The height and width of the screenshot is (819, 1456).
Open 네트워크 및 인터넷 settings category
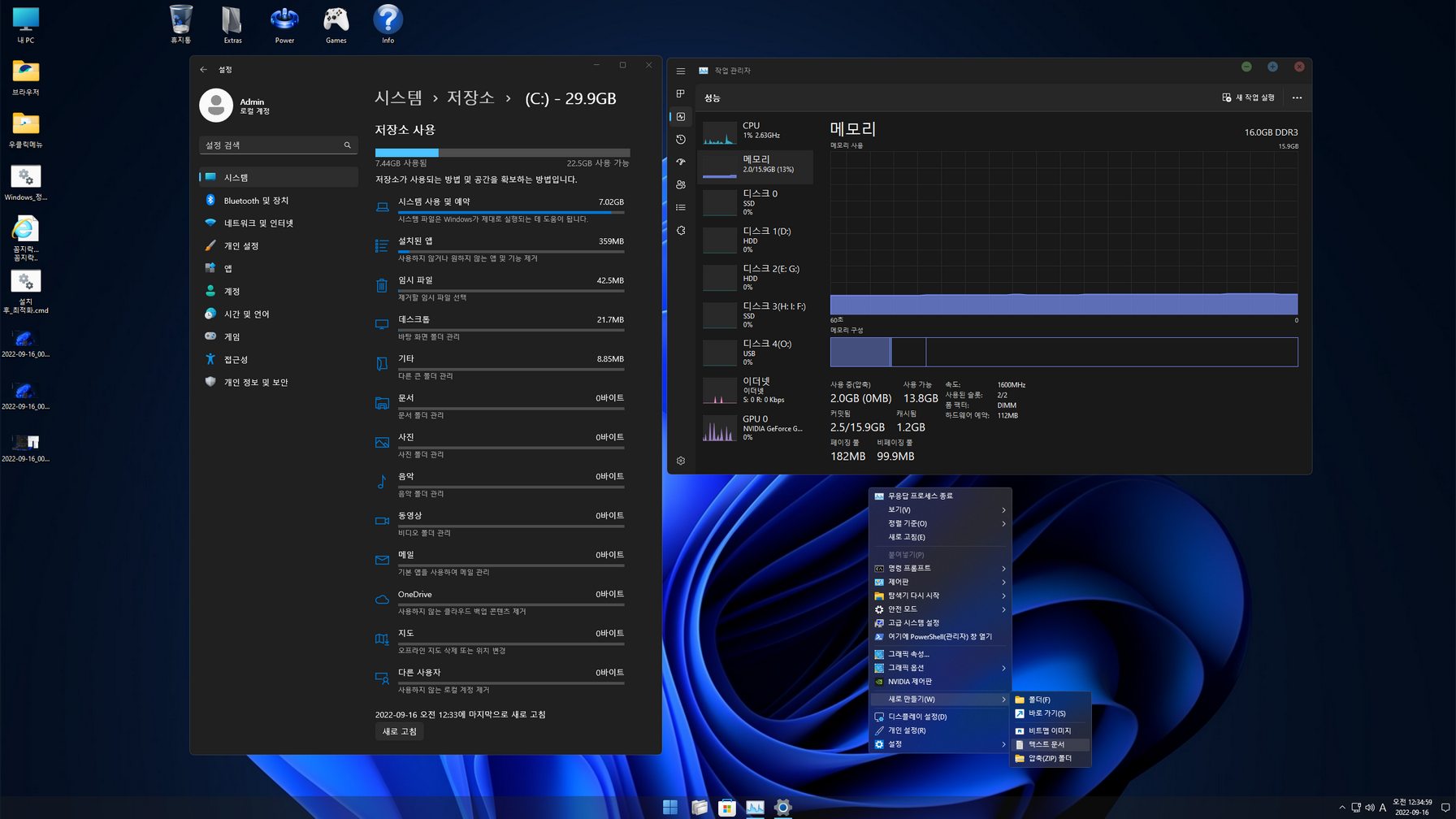click(278, 223)
